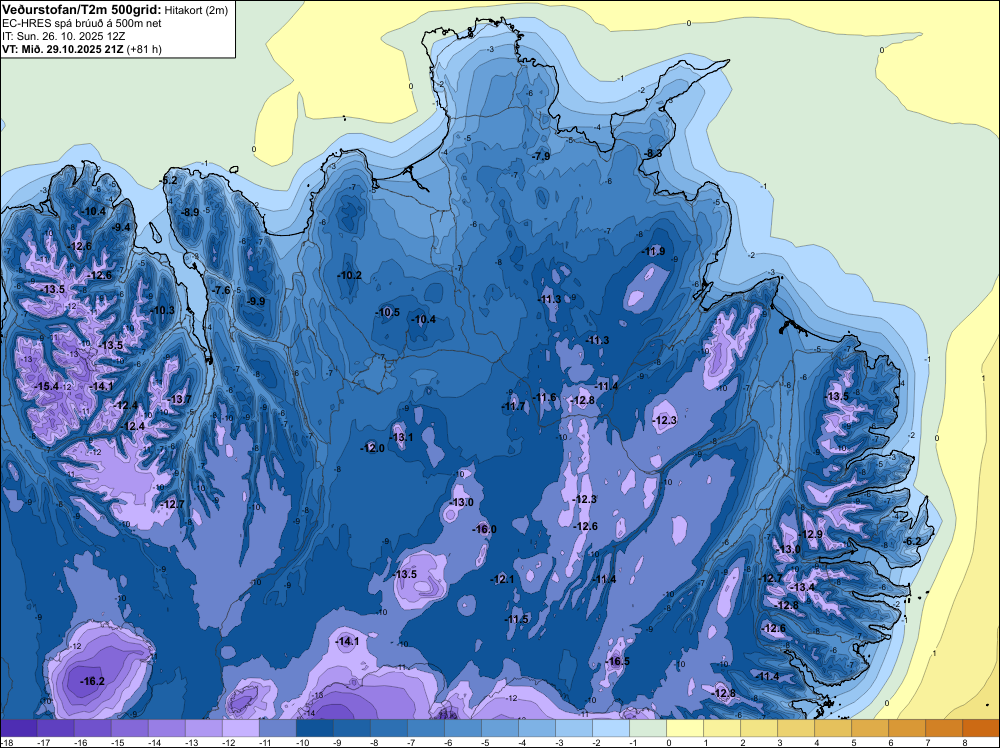This screenshot has height=748, width=1000.
Task: Select the legend swatch between -16 and -15
Action: click(92, 728)
